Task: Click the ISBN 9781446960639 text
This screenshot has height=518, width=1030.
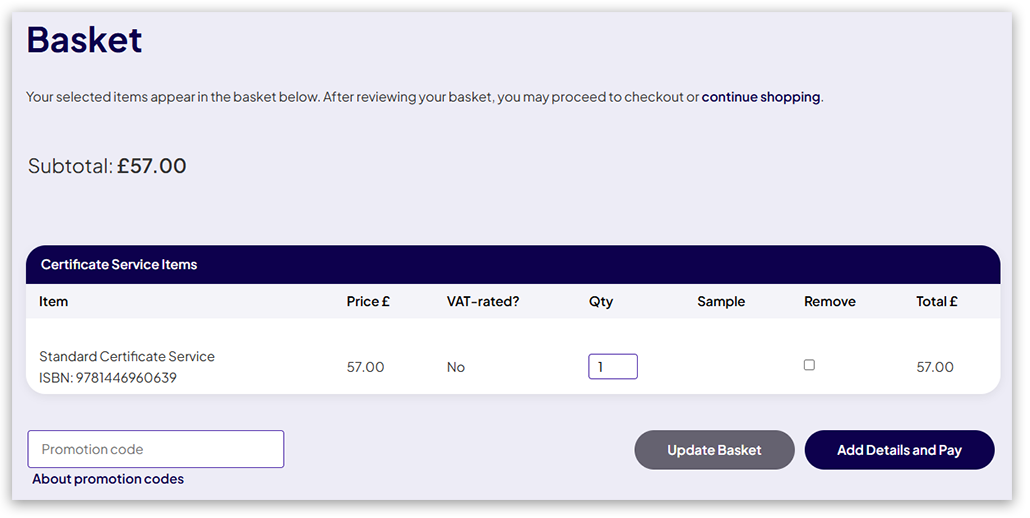Action: click(x=108, y=378)
